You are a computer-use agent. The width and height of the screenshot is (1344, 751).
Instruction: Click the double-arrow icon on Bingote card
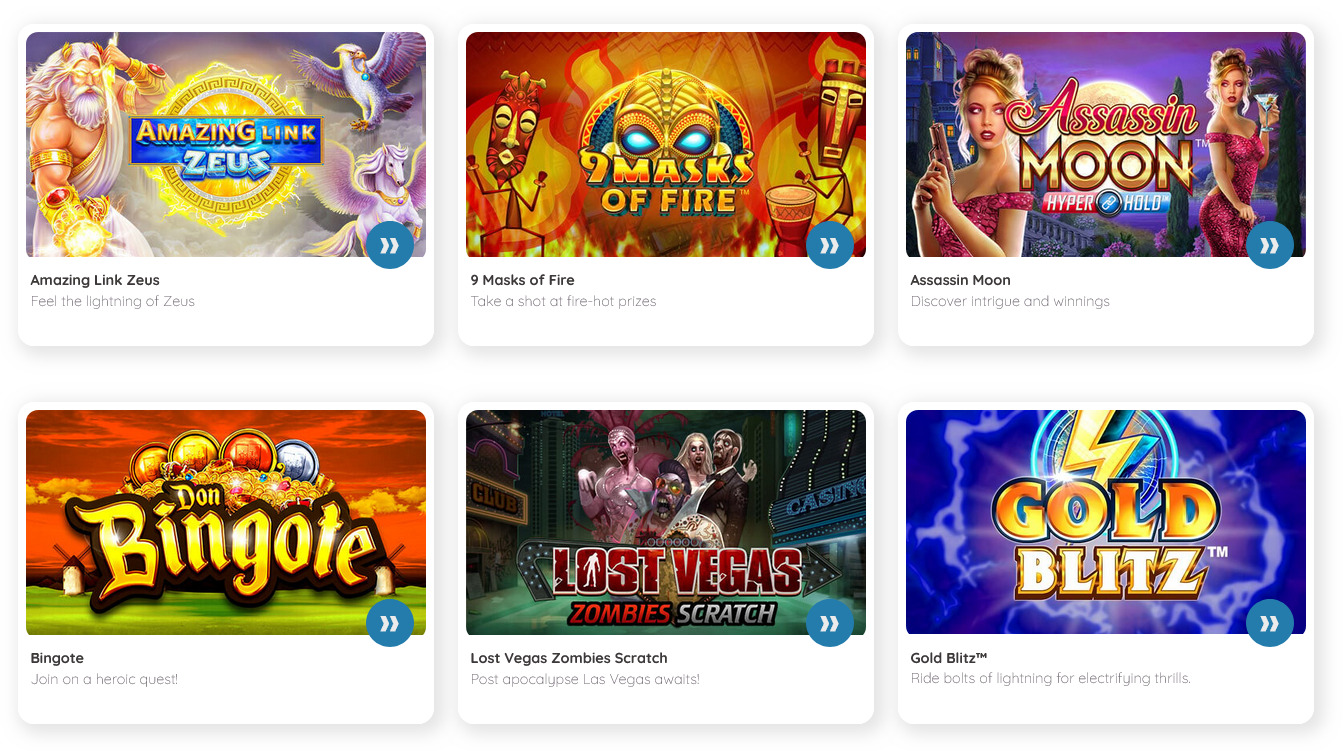point(390,623)
